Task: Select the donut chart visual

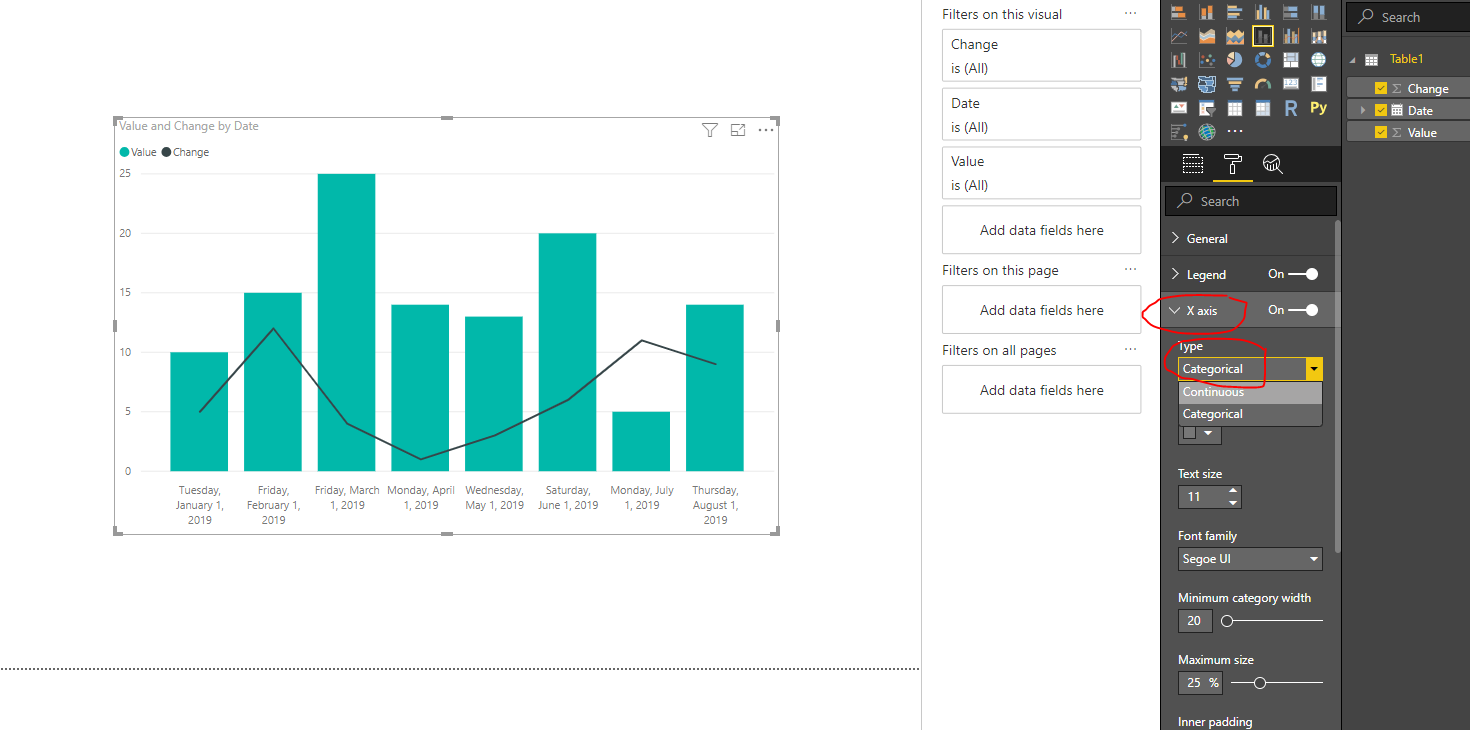Action: 1263,60
